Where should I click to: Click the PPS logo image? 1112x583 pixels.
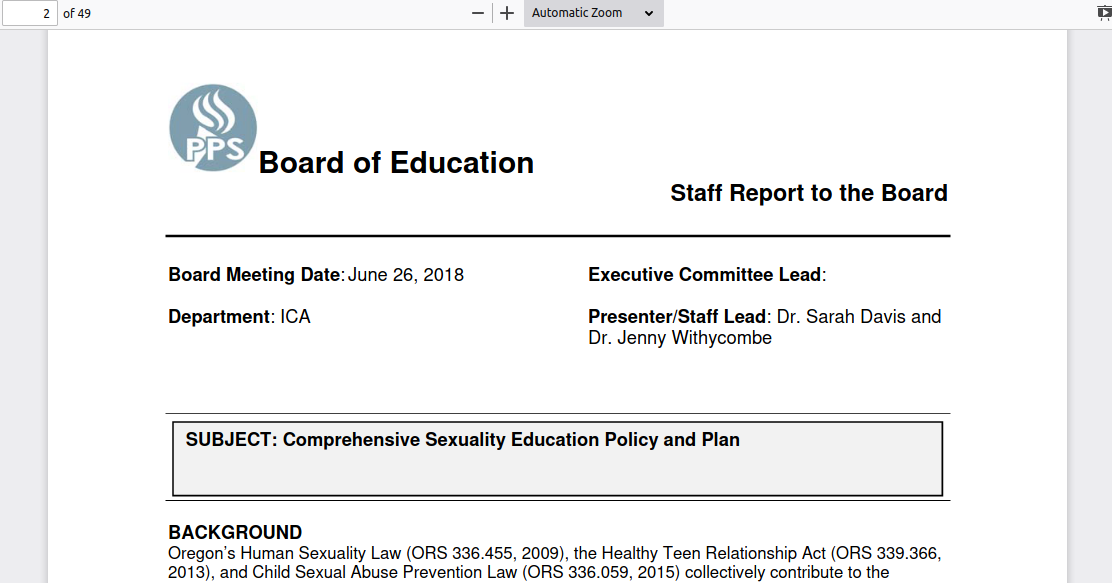pyautogui.click(x=213, y=128)
